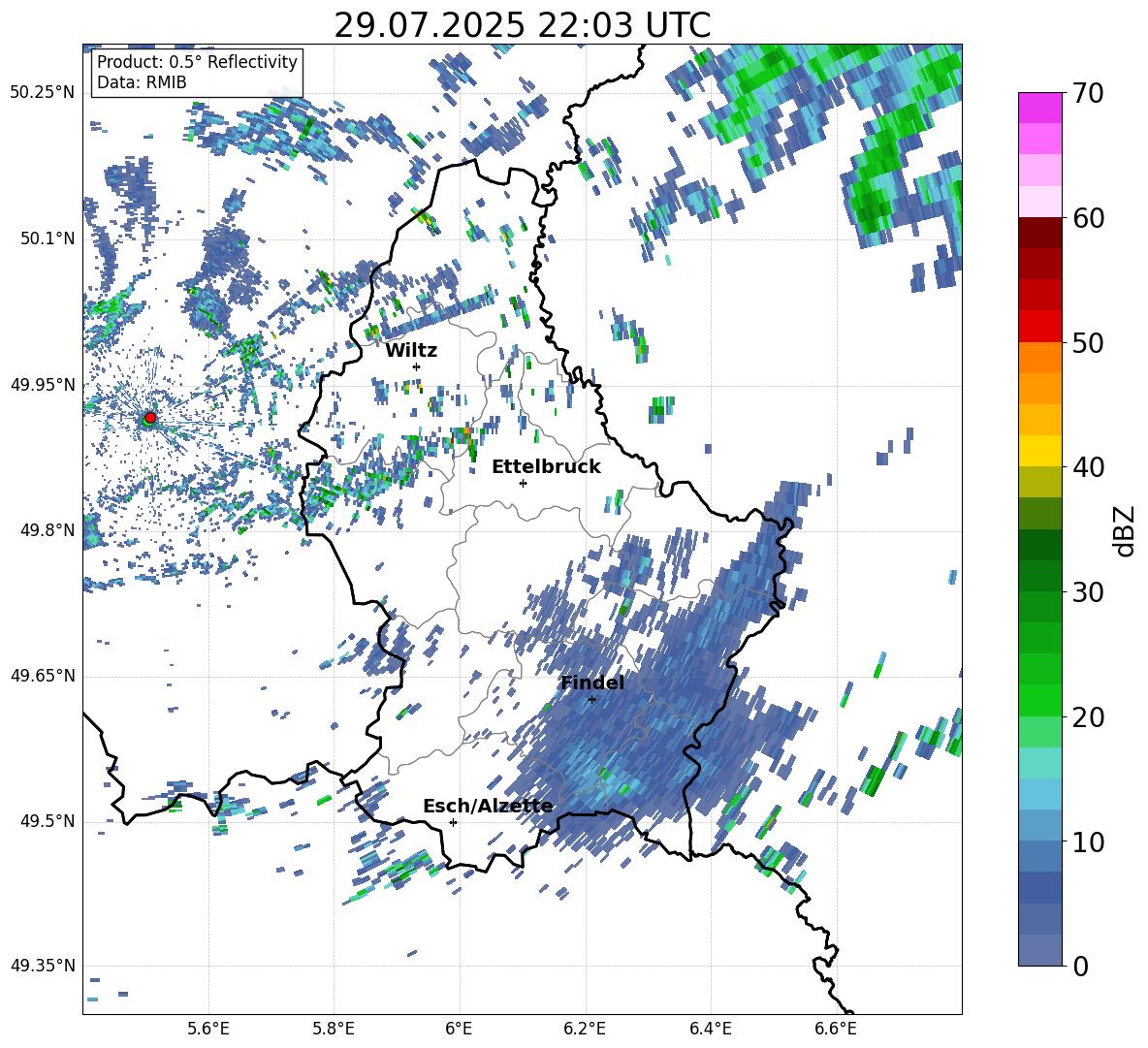Viewport: 1148px width, 1048px height.
Task: Click the cross marker below Findel
Action: [x=591, y=700]
